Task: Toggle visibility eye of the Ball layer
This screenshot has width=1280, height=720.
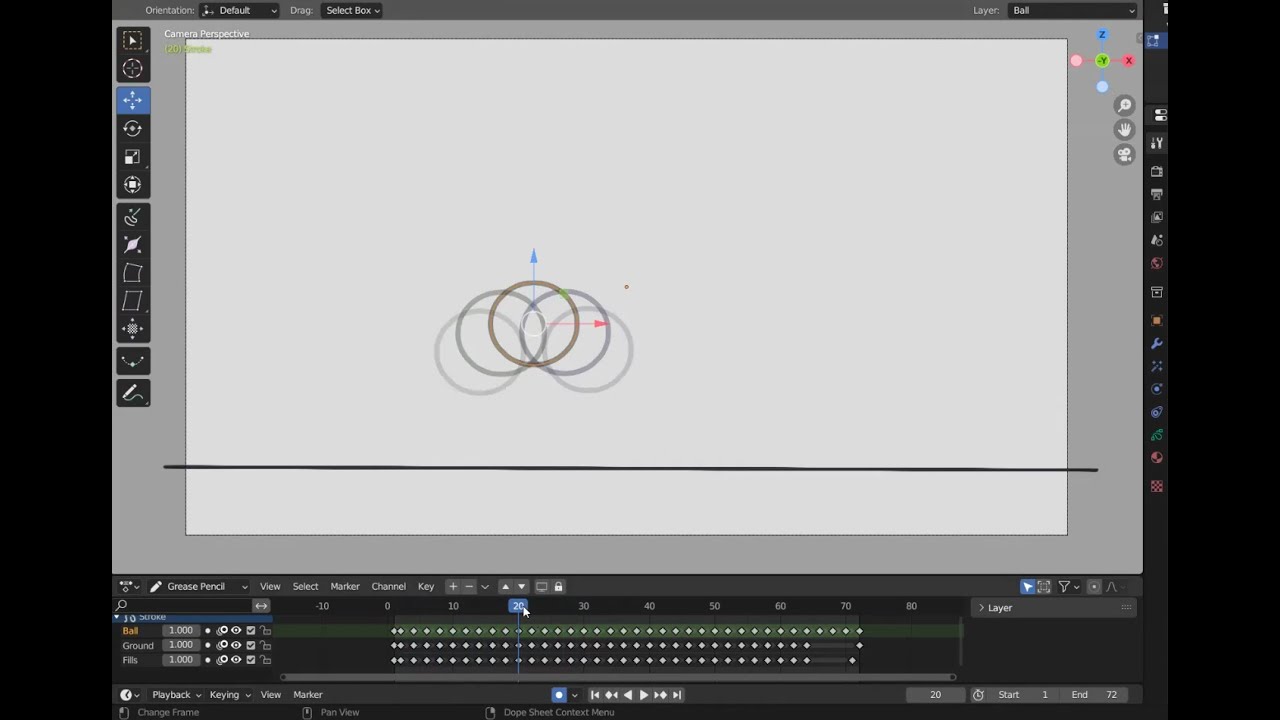Action: [237, 631]
